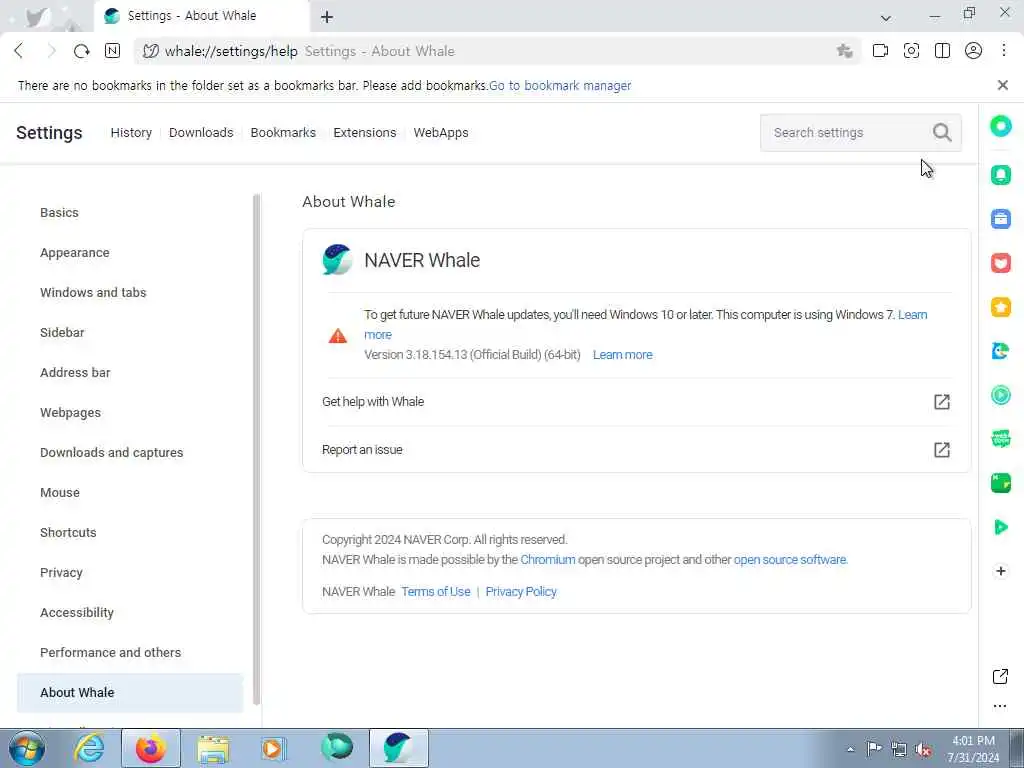Open the green triangle play sidebar icon
This screenshot has height=768, width=1024.
[1000, 527]
